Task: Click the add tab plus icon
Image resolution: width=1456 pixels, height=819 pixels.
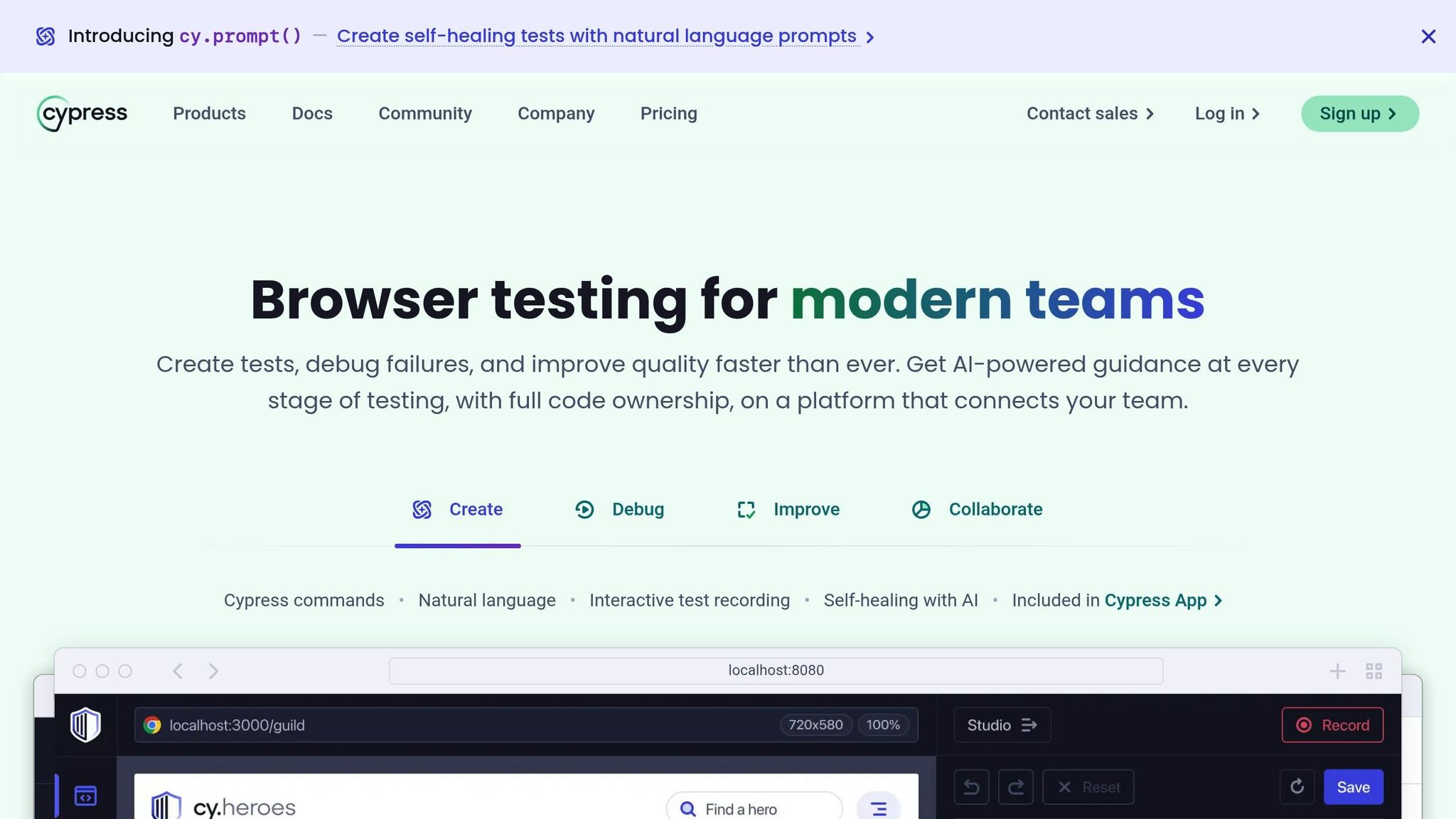Action: click(1337, 671)
